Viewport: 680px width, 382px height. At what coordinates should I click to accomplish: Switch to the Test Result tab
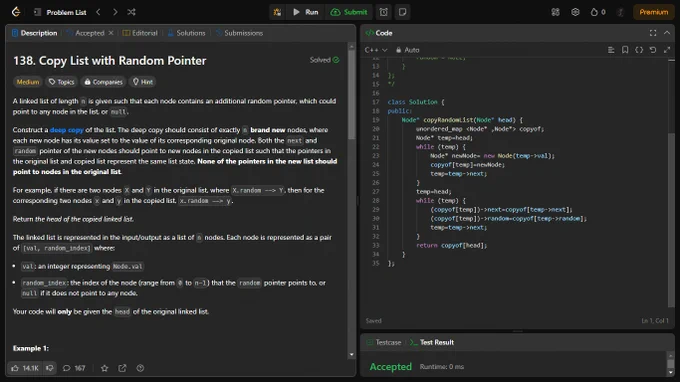[432, 342]
